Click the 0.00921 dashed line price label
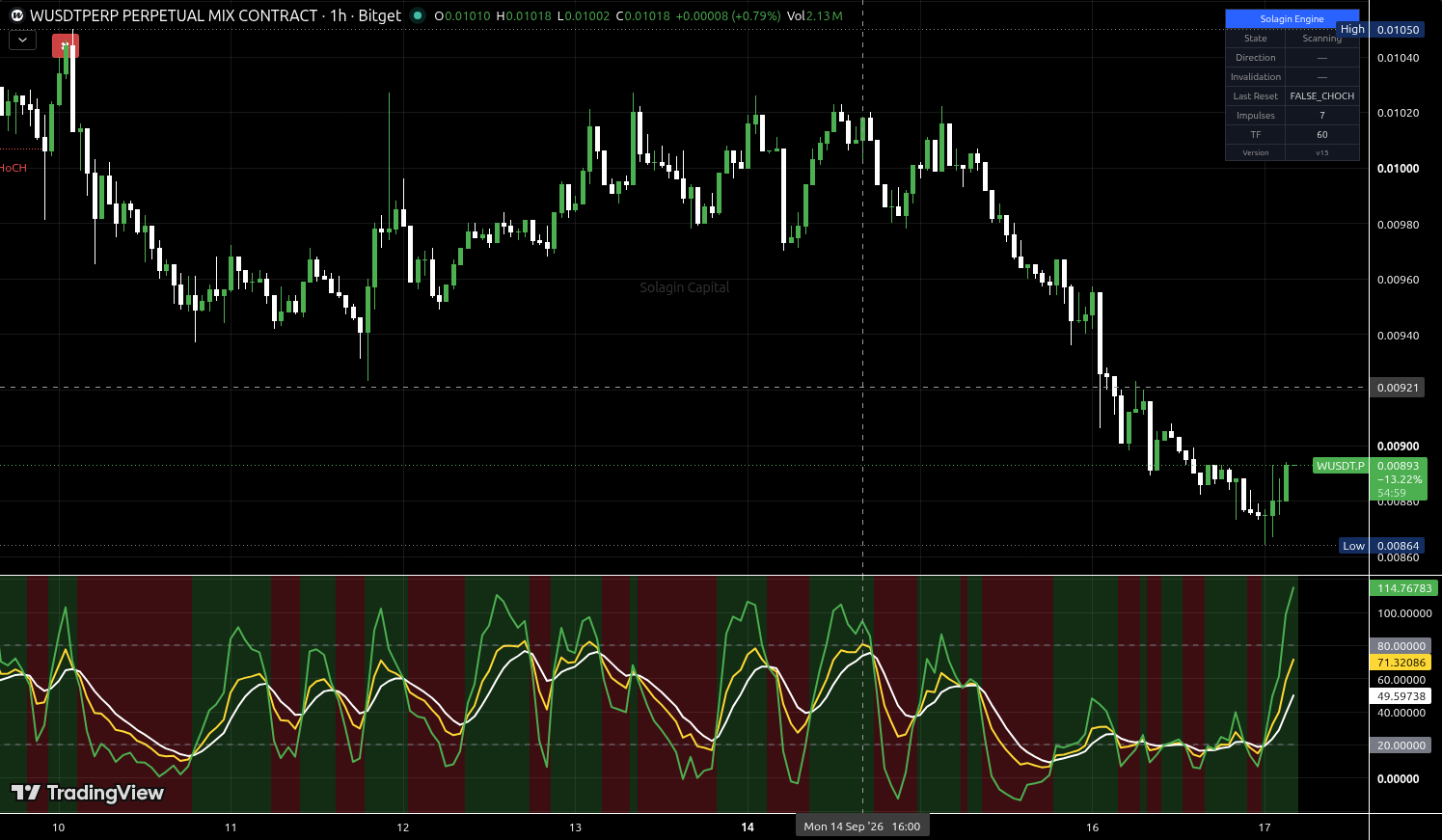The image size is (1442, 840). tap(1398, 388)
